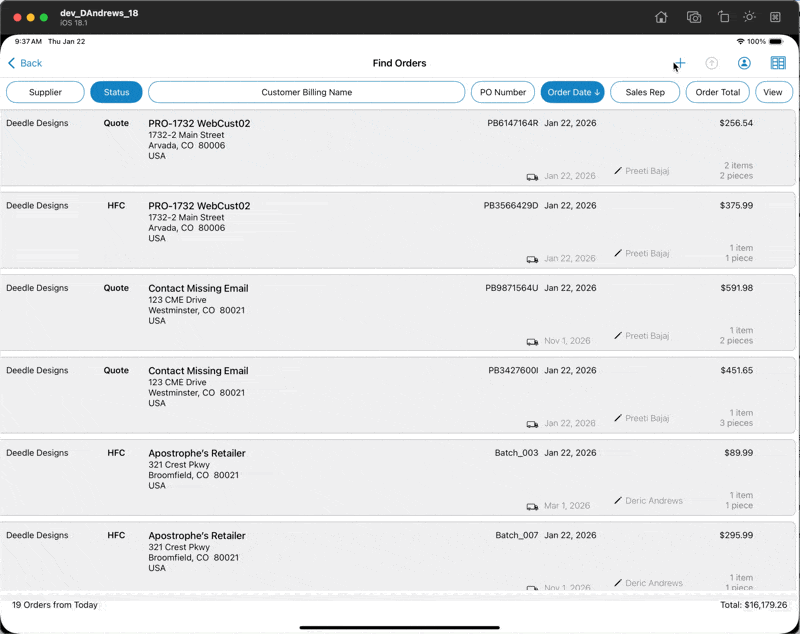
Task: Add a new order with plus icon
Action: [680, 63]
